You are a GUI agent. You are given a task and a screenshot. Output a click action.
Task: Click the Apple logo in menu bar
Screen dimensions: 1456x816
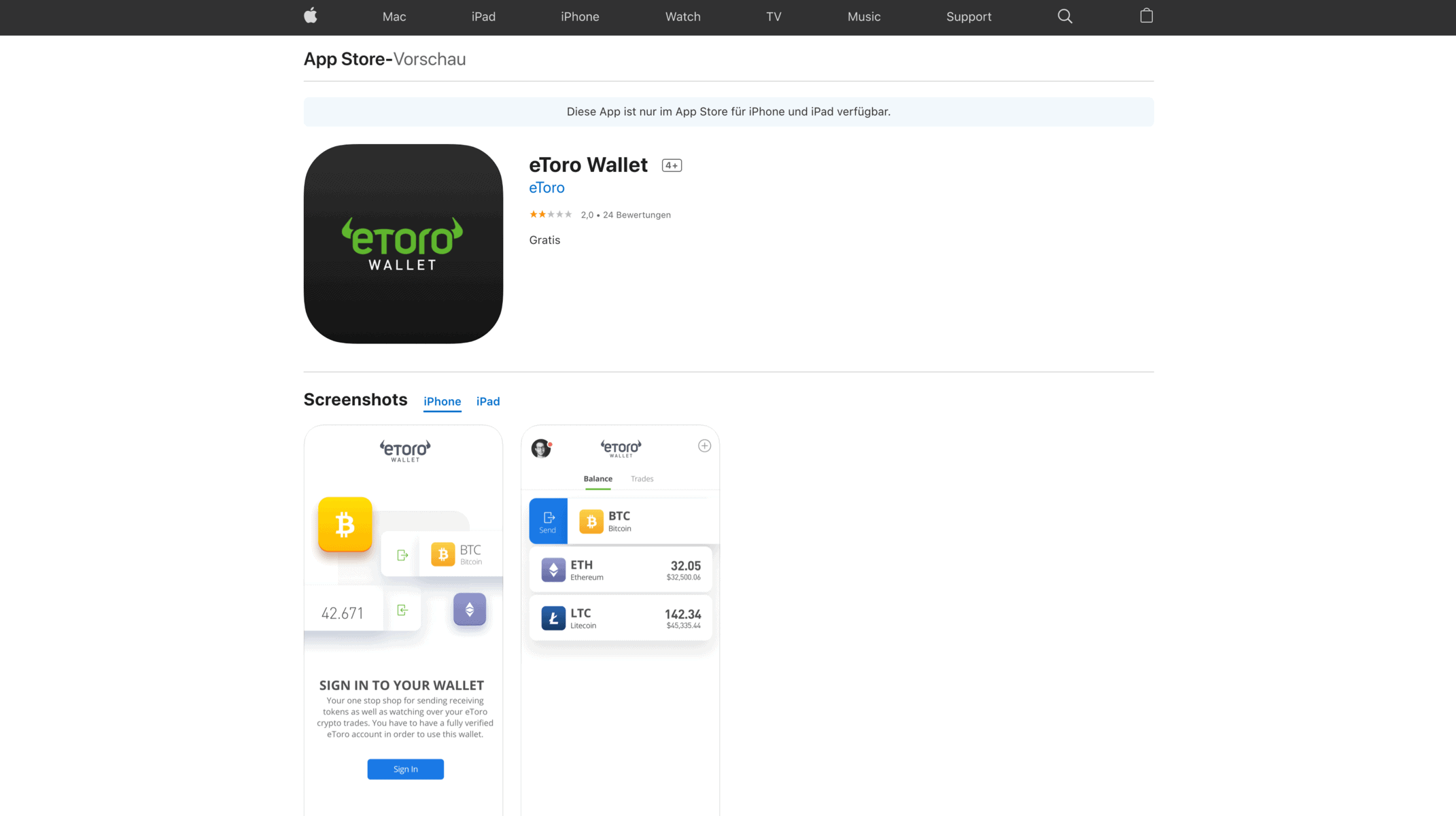coord(310,16)
